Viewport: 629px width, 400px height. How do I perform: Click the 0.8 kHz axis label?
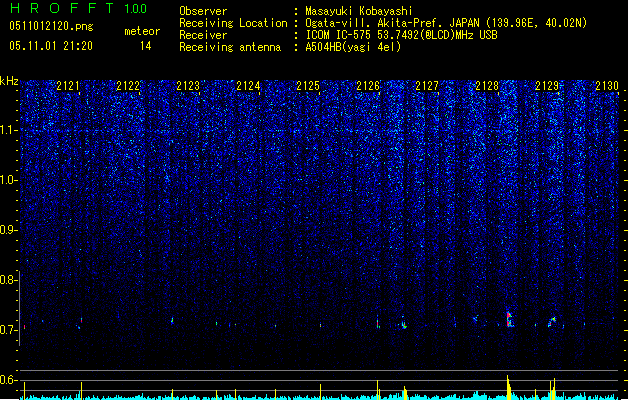click(x=9, y=280)
